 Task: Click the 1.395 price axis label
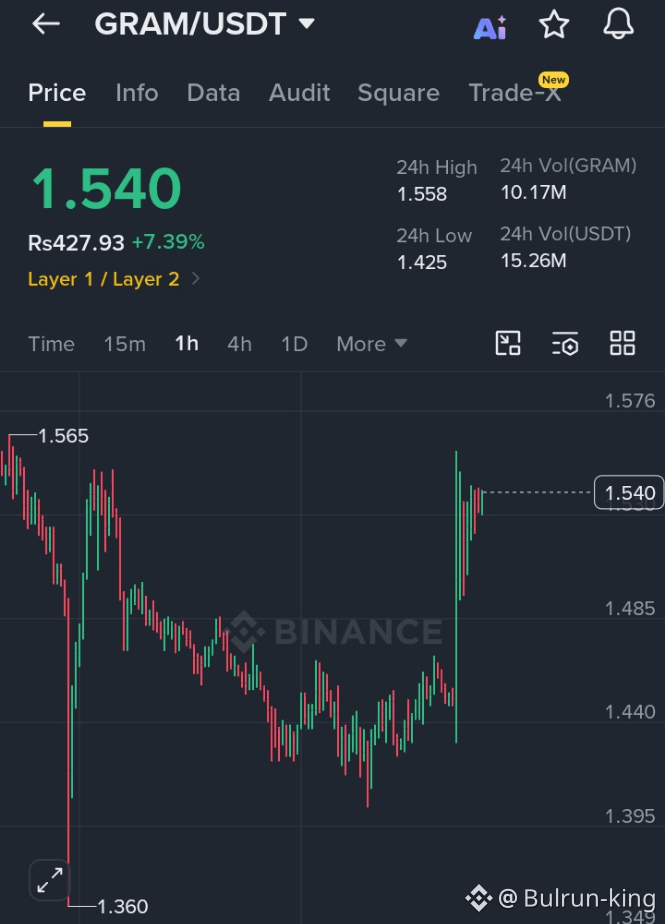point(630,816)
